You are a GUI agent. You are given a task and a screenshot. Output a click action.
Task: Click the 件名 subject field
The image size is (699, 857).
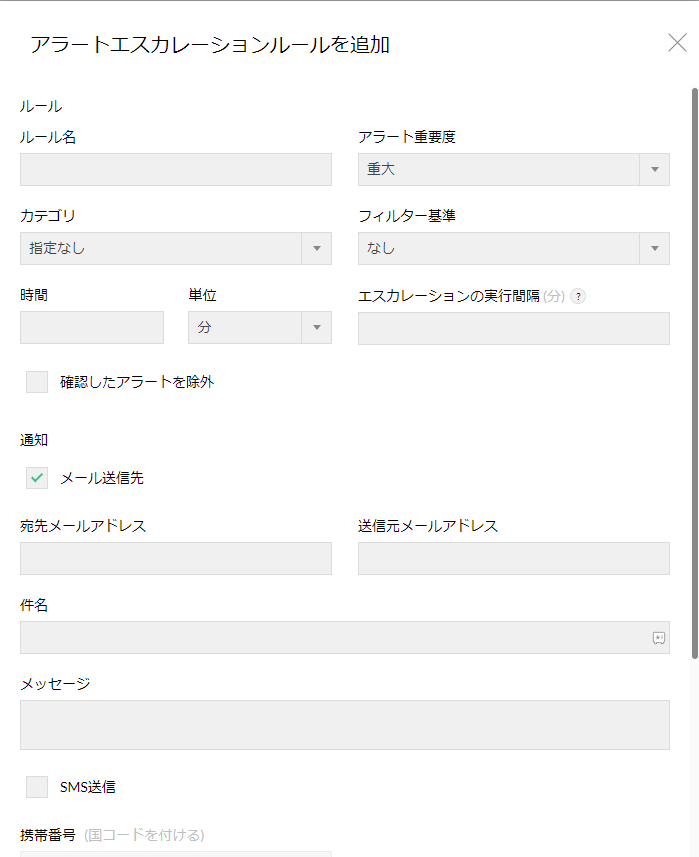click(330, 638)
